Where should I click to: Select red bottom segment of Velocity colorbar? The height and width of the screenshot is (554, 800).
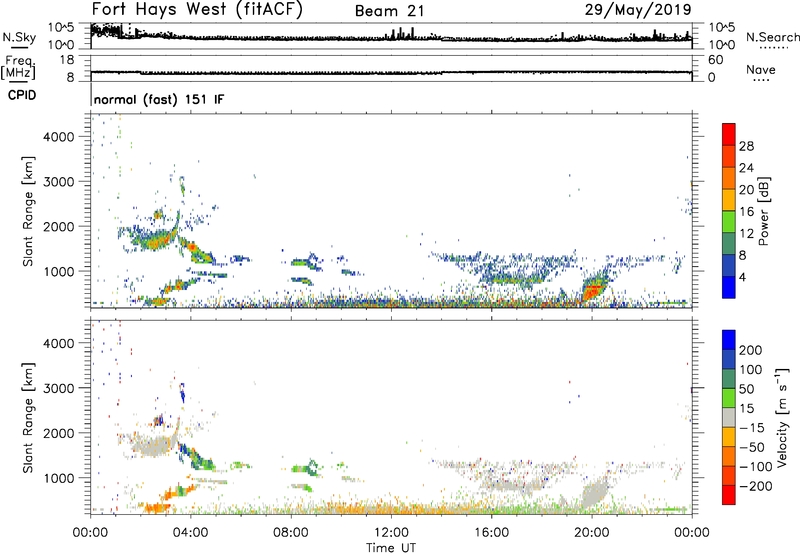pos(729,495)
